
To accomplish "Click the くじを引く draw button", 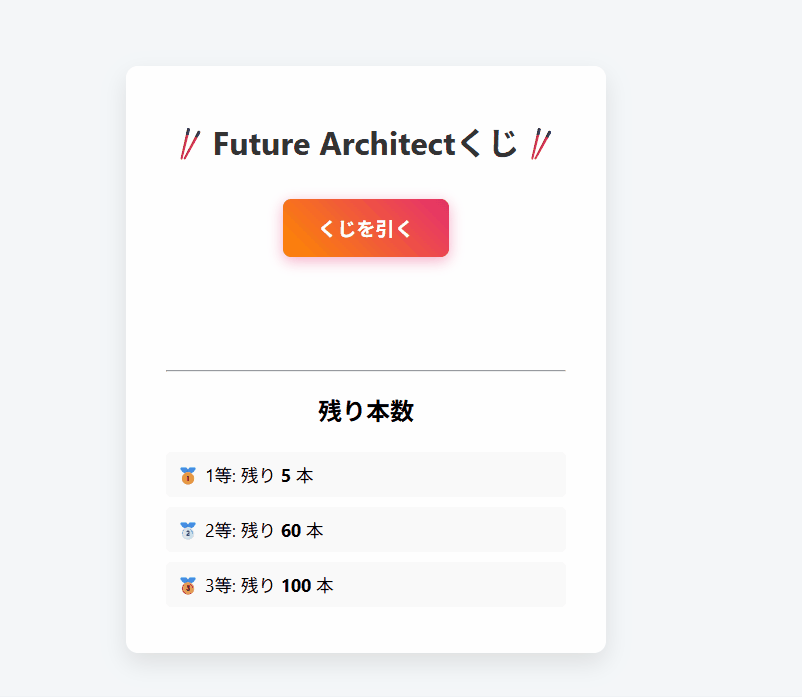I will pos(365,228).
